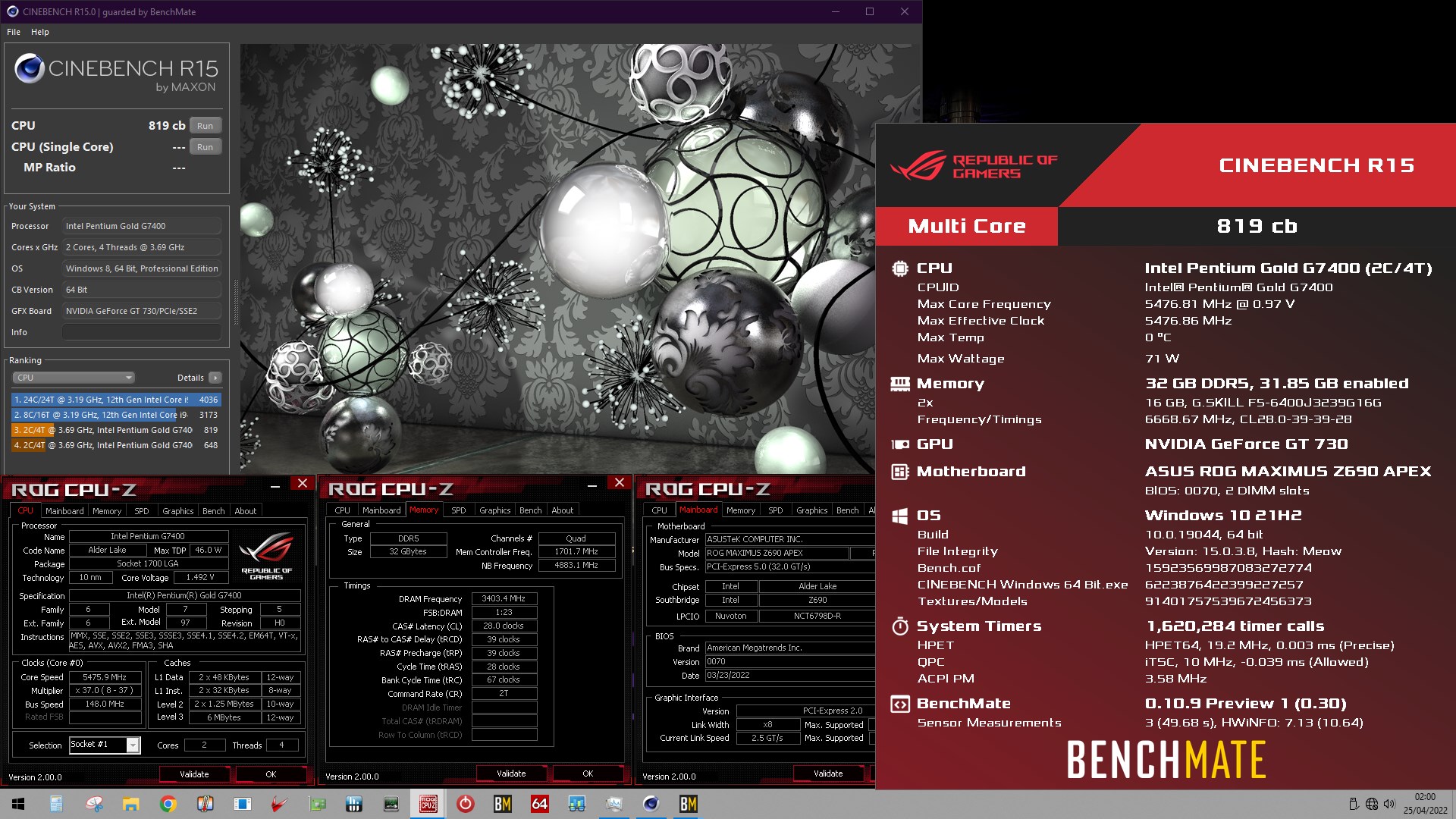This screenshot has height=819, width=1456.
Task: Open Memory tab in Mainboard CPU-Z window
Action: tap(741, 510)
